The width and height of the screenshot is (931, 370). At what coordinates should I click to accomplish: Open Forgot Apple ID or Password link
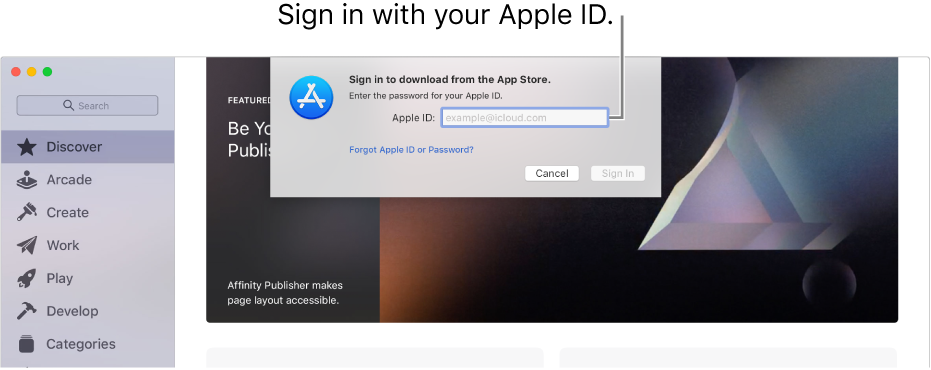coord(411,150)
